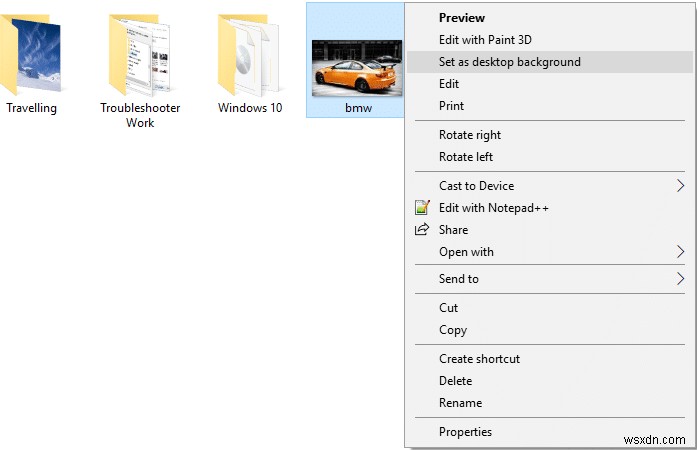Screen dimensions: 697x450
Task: Select Set as desktop background
Action: point(550,62)
